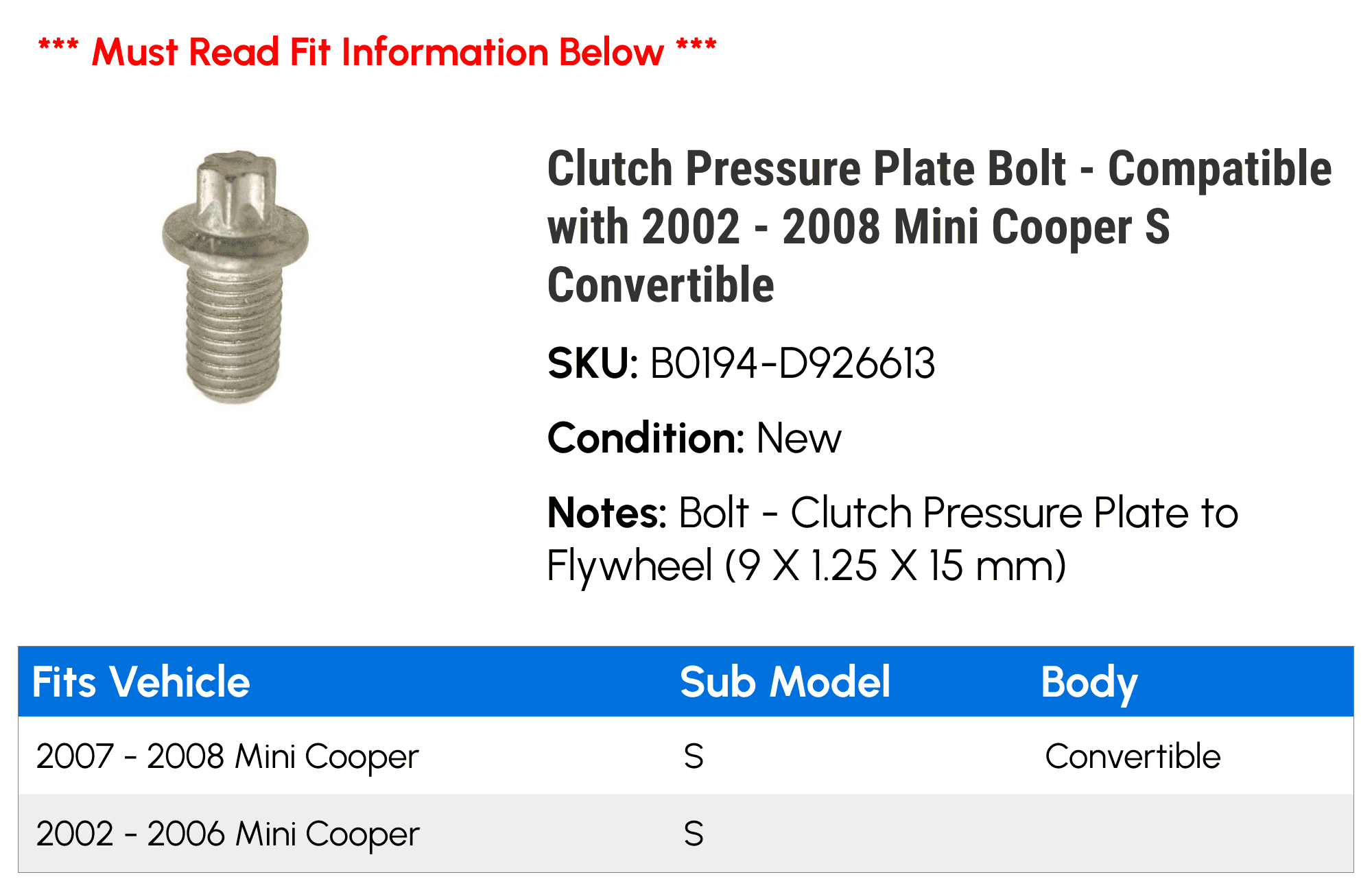1372x890 pixels.
Task: Select the SKU number B0194-D926613
Action: pos(792,363)
